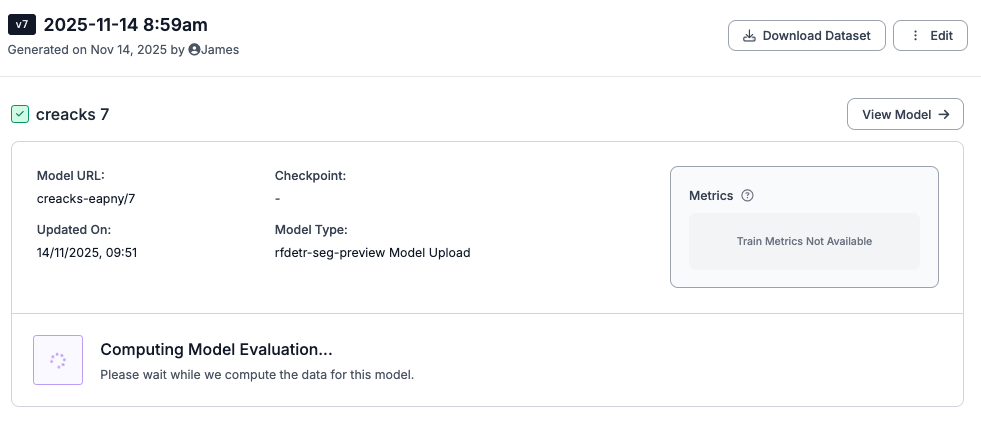Click the Metrics label

711,196
